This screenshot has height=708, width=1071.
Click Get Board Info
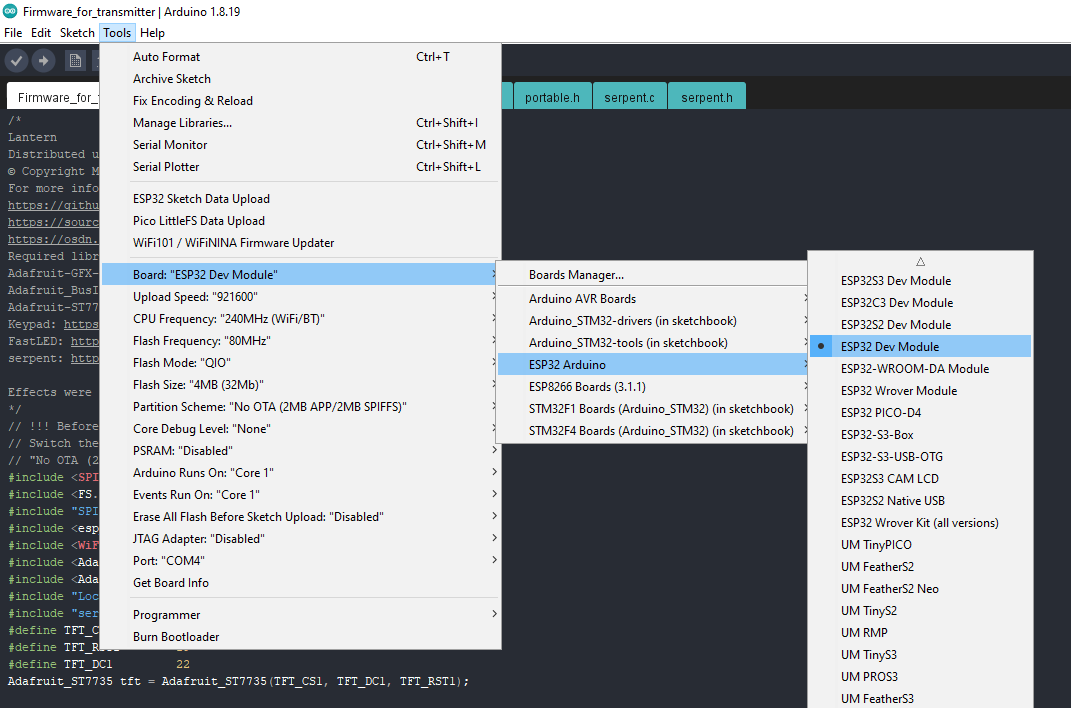click(x=301, y=582)
